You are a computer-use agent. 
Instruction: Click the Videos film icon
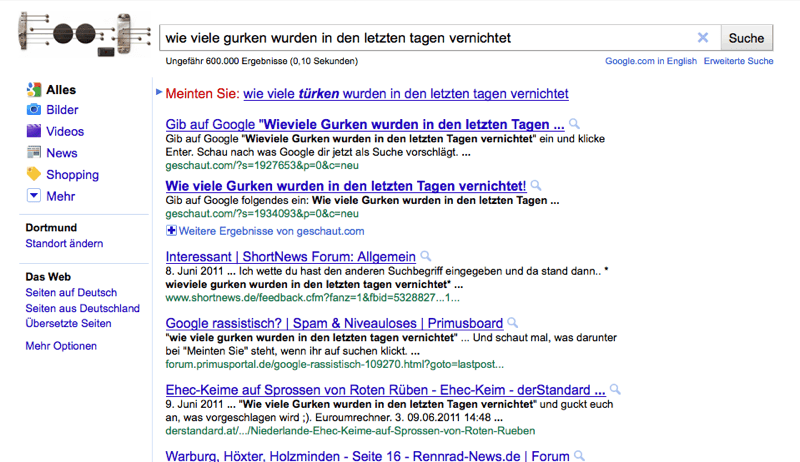tap(34, 131)
